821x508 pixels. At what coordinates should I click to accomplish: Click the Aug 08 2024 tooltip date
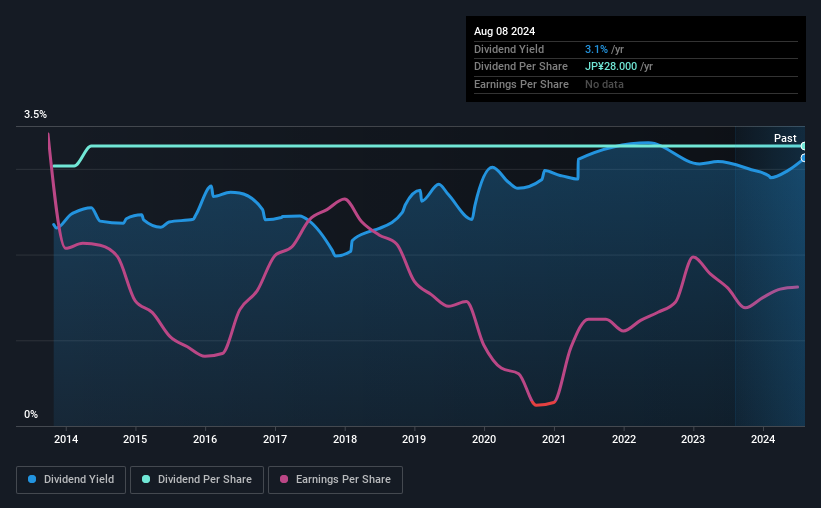pyautogui.click(x=504, y=31)
